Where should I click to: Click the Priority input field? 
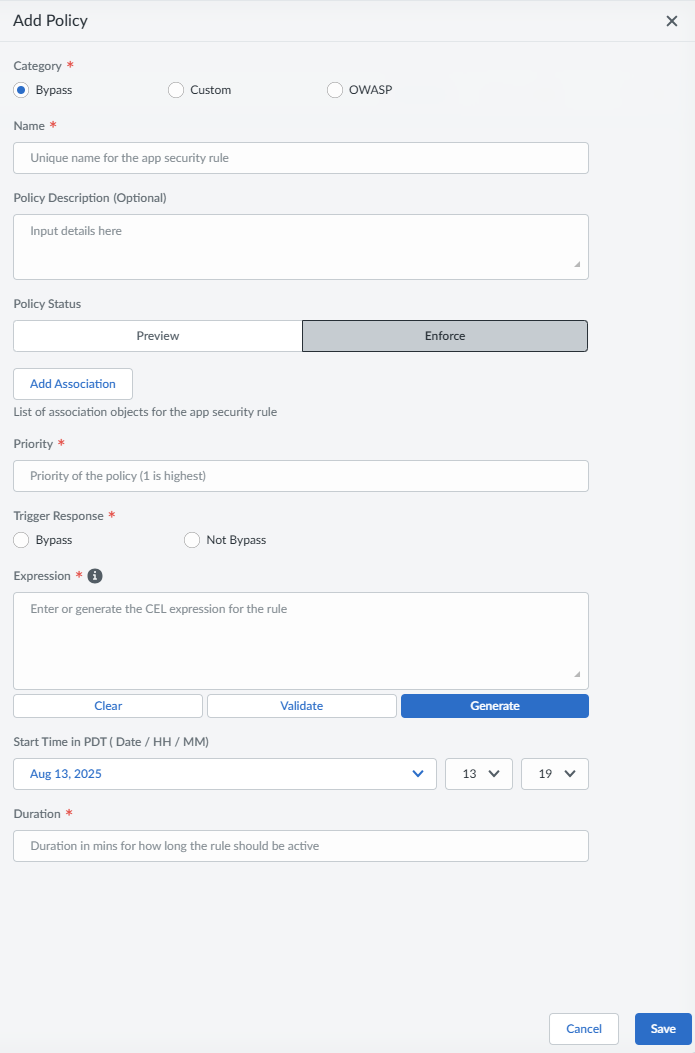[x=300, y=476]
